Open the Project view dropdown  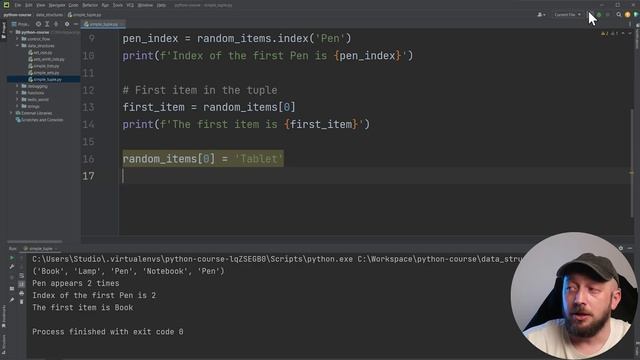tap(20, 24)
